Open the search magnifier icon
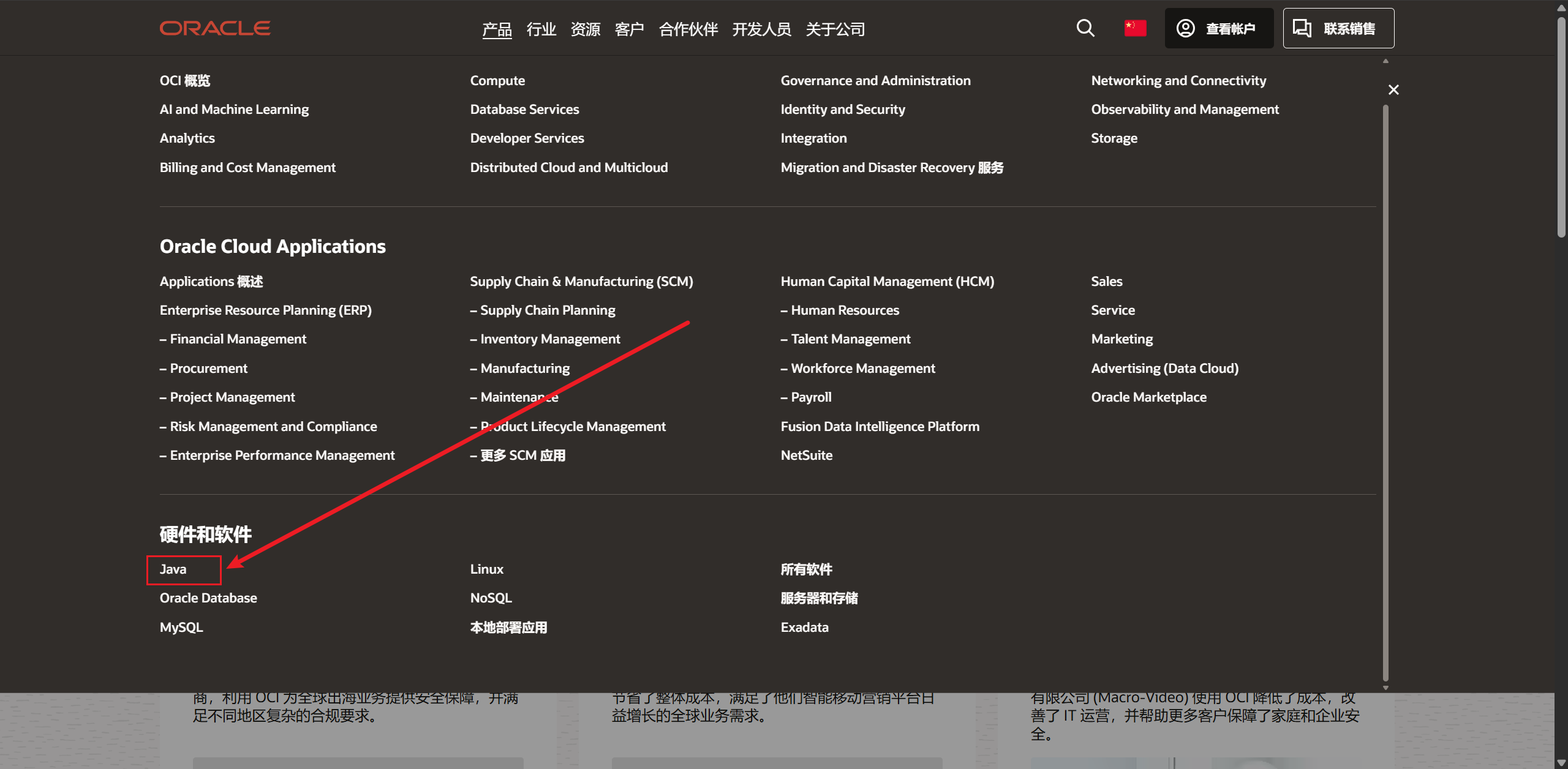This screenshot has height=769, width=1568. coord(1085,28)
